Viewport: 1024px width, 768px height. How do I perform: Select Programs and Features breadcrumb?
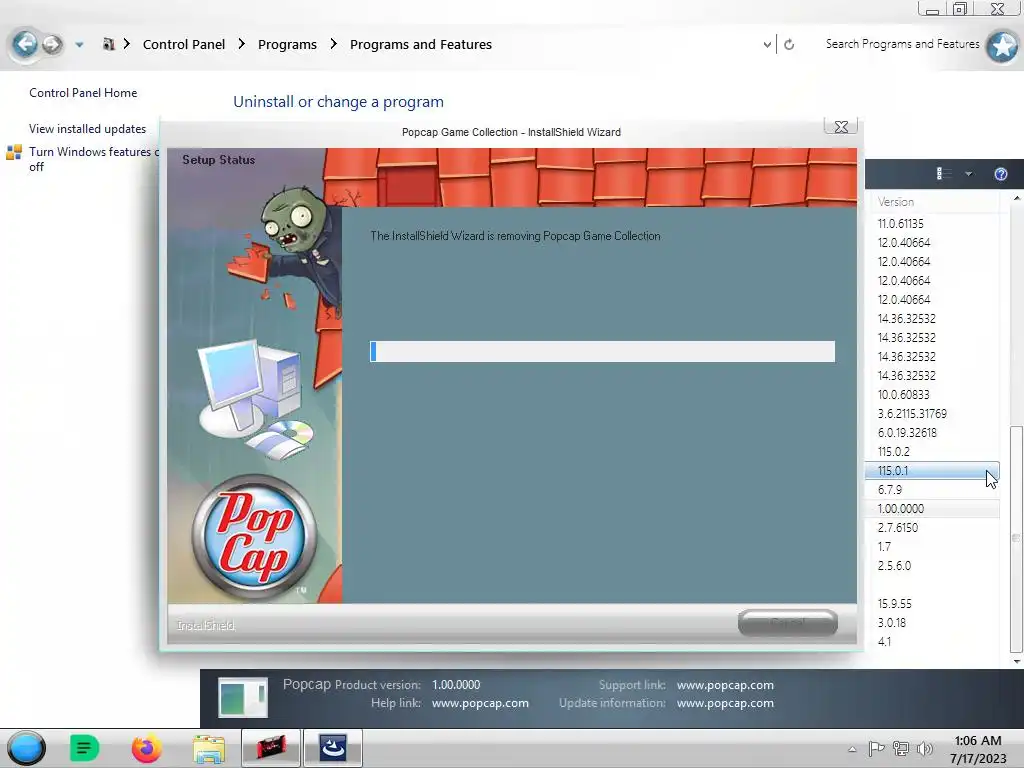coord(421,44)
